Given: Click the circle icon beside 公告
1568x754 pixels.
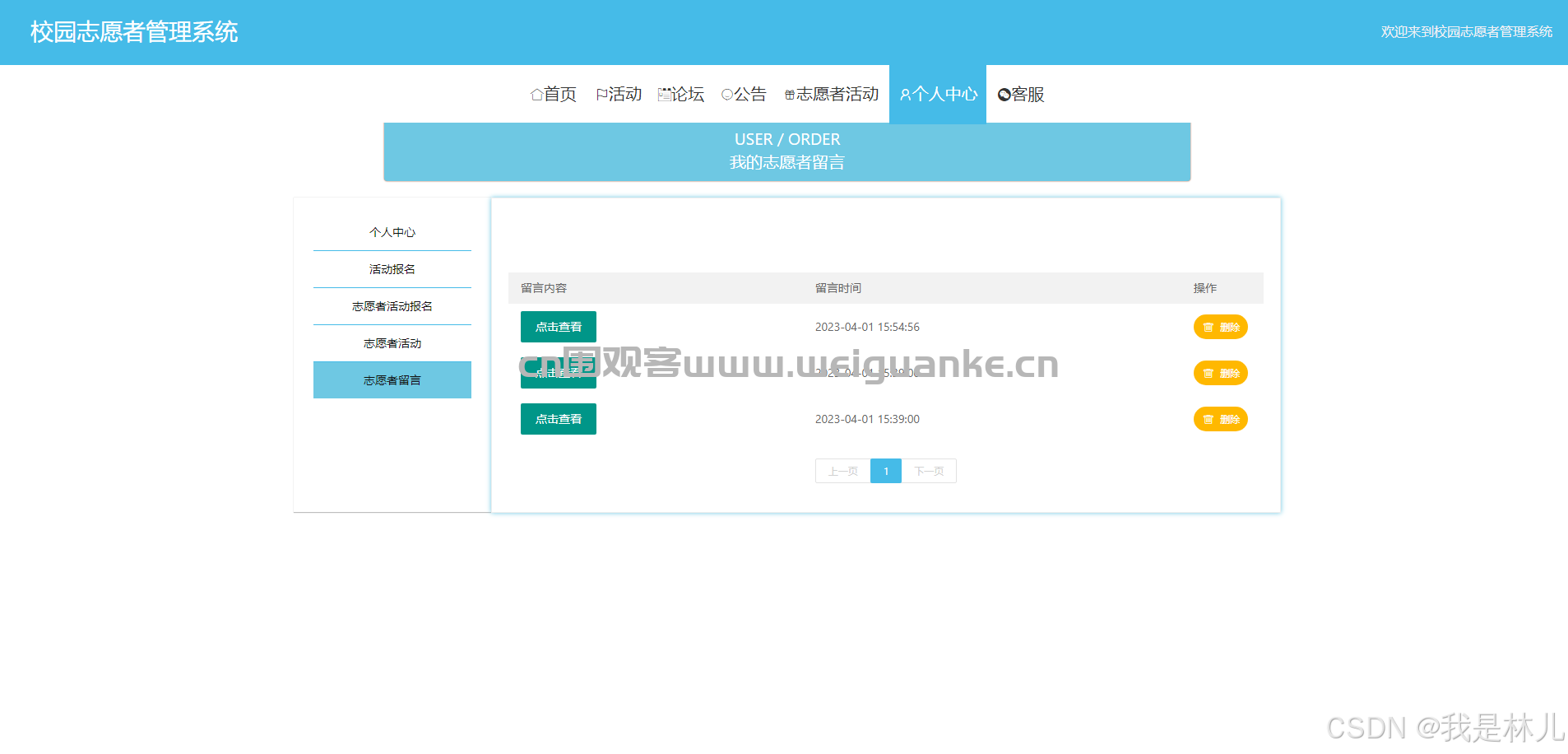Looking at the screenshot, I should (726, 95).
